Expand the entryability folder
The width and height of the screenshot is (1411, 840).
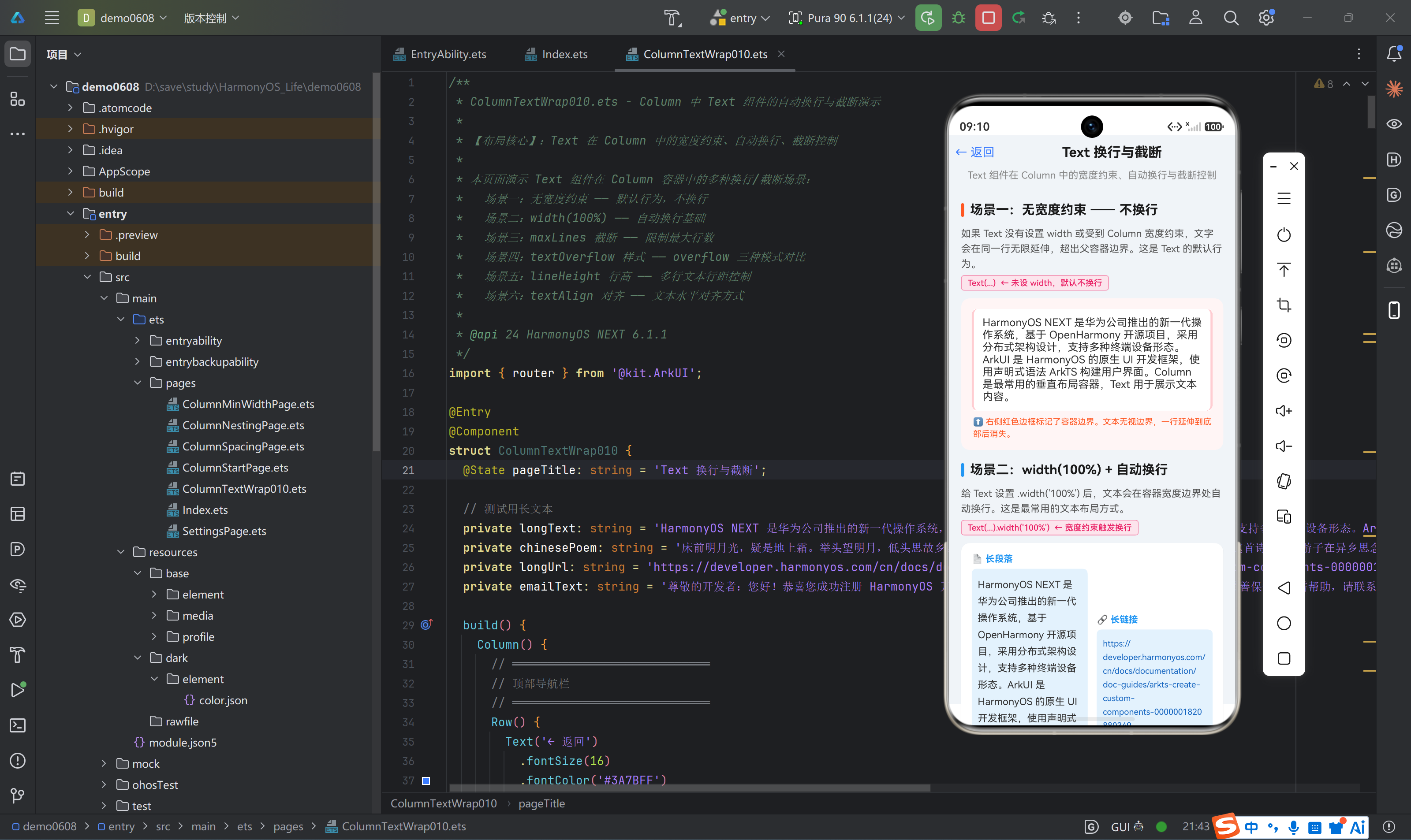click(137, 340)
